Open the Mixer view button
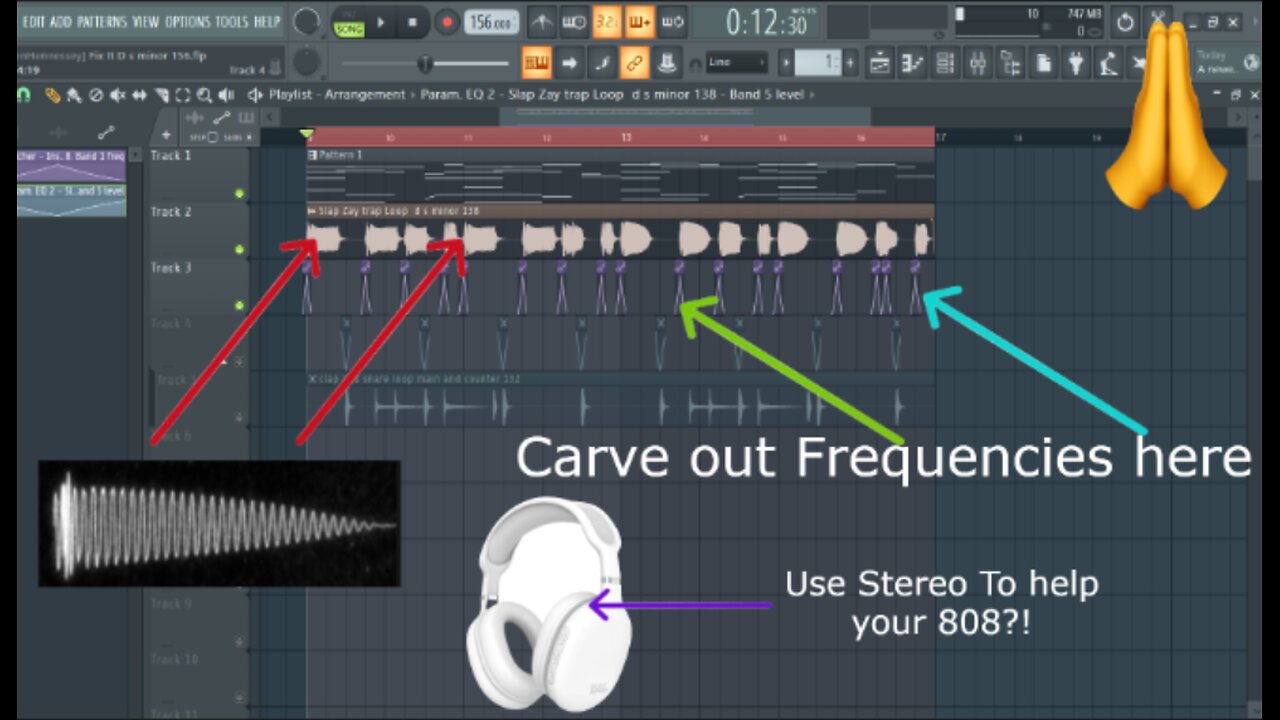The width and height of the screenshot is (1280, 720). 978,63
